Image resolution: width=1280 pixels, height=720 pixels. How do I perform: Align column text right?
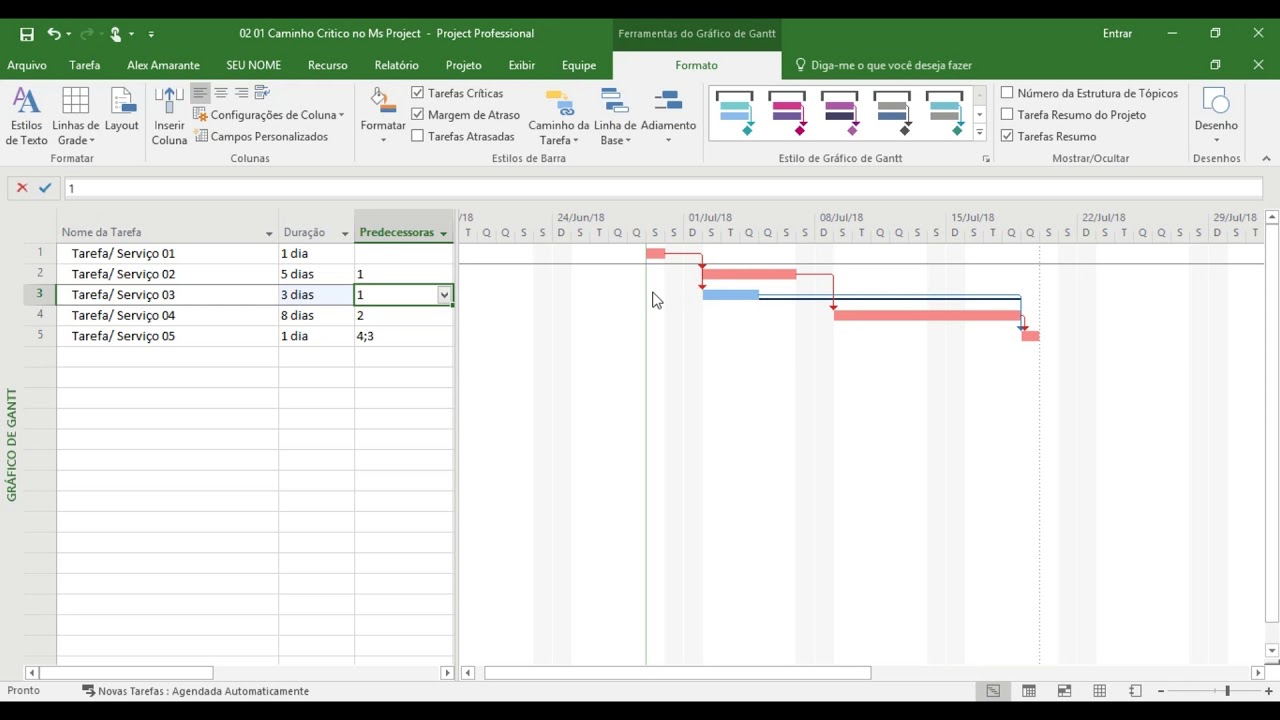coord(241,93)
